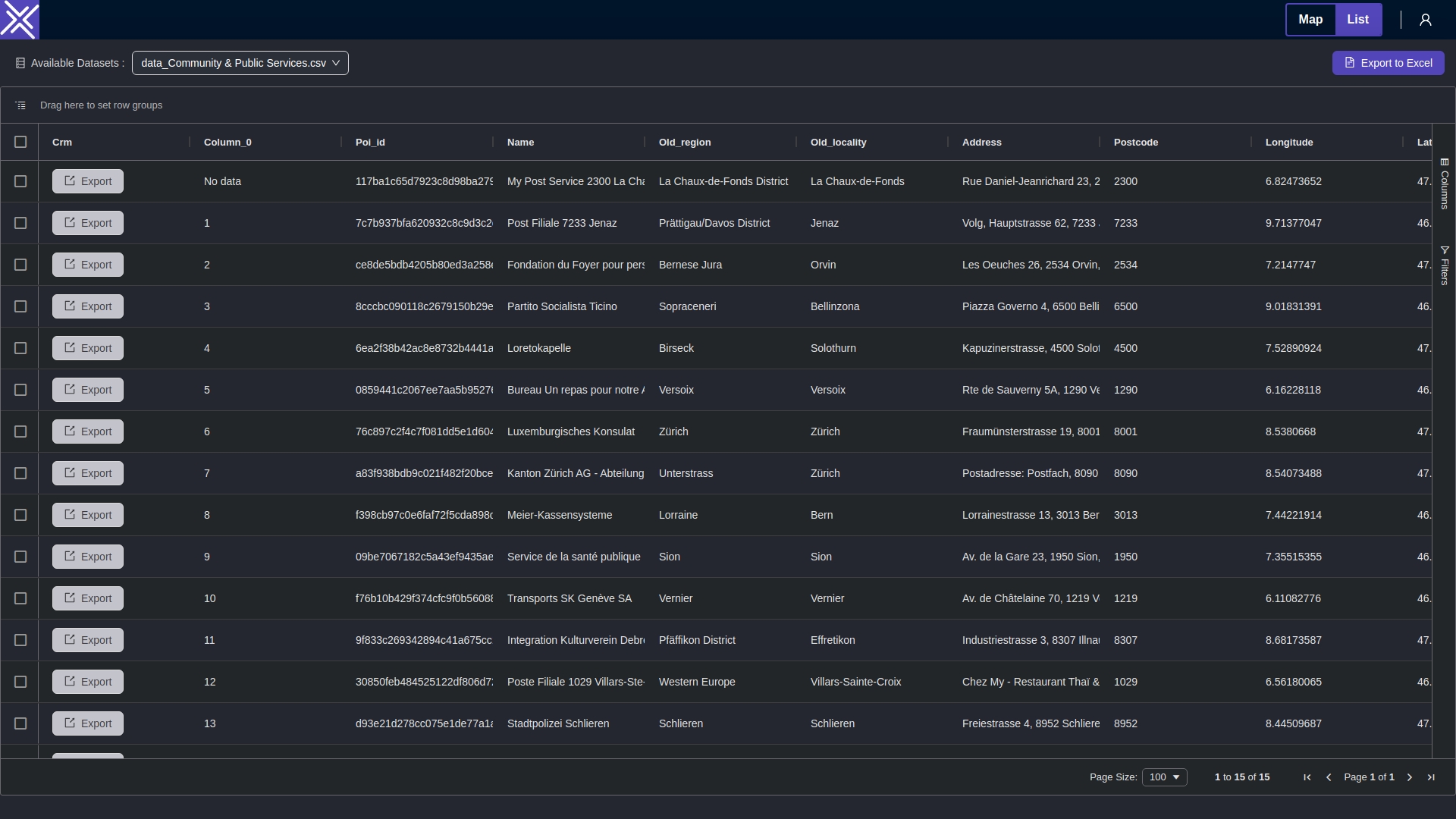Sort by the Postcode column header
The width and height of the screenshot is (1456, 819).
click(x=1136, y=142)
